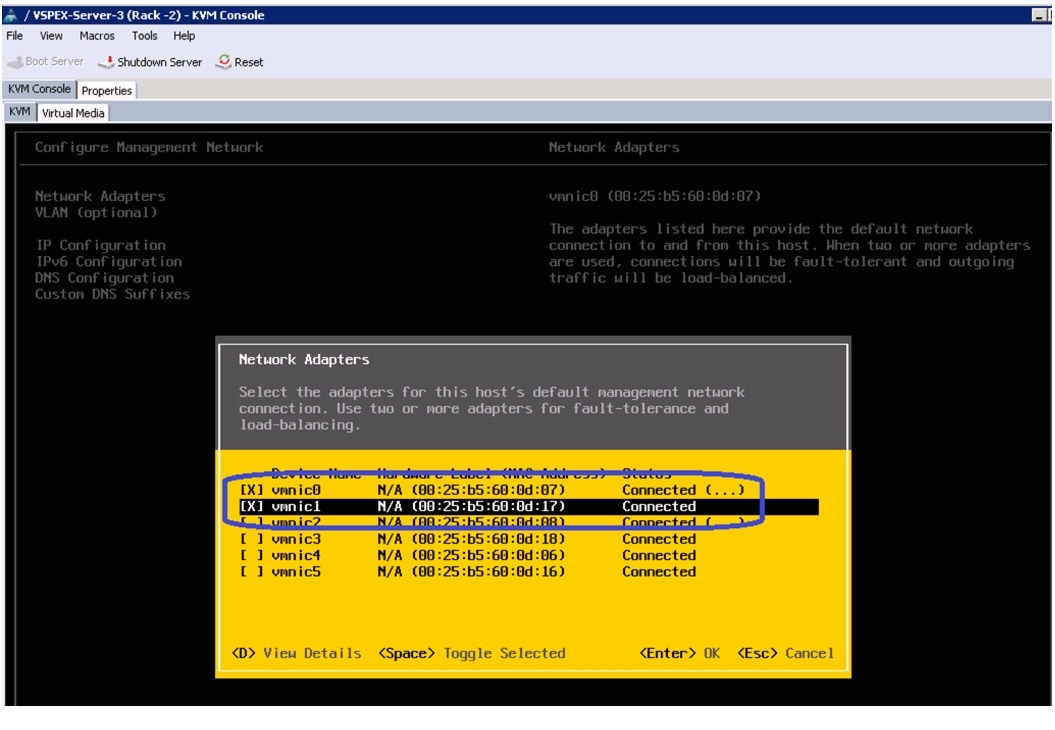The image size is (1055, 730).
Task: Select the Virtual Media sub-tab
Action: [x=73, y=113]
